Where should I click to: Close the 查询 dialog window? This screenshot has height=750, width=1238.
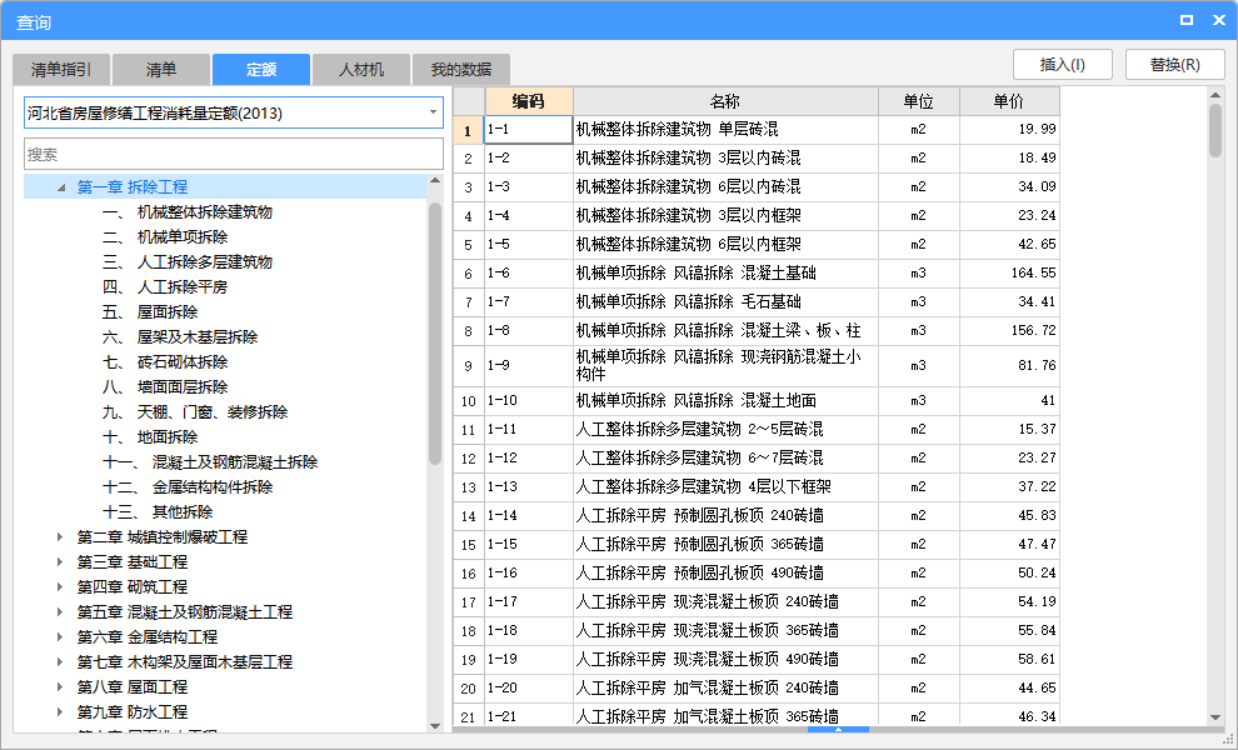click(x=1219, y=20)
